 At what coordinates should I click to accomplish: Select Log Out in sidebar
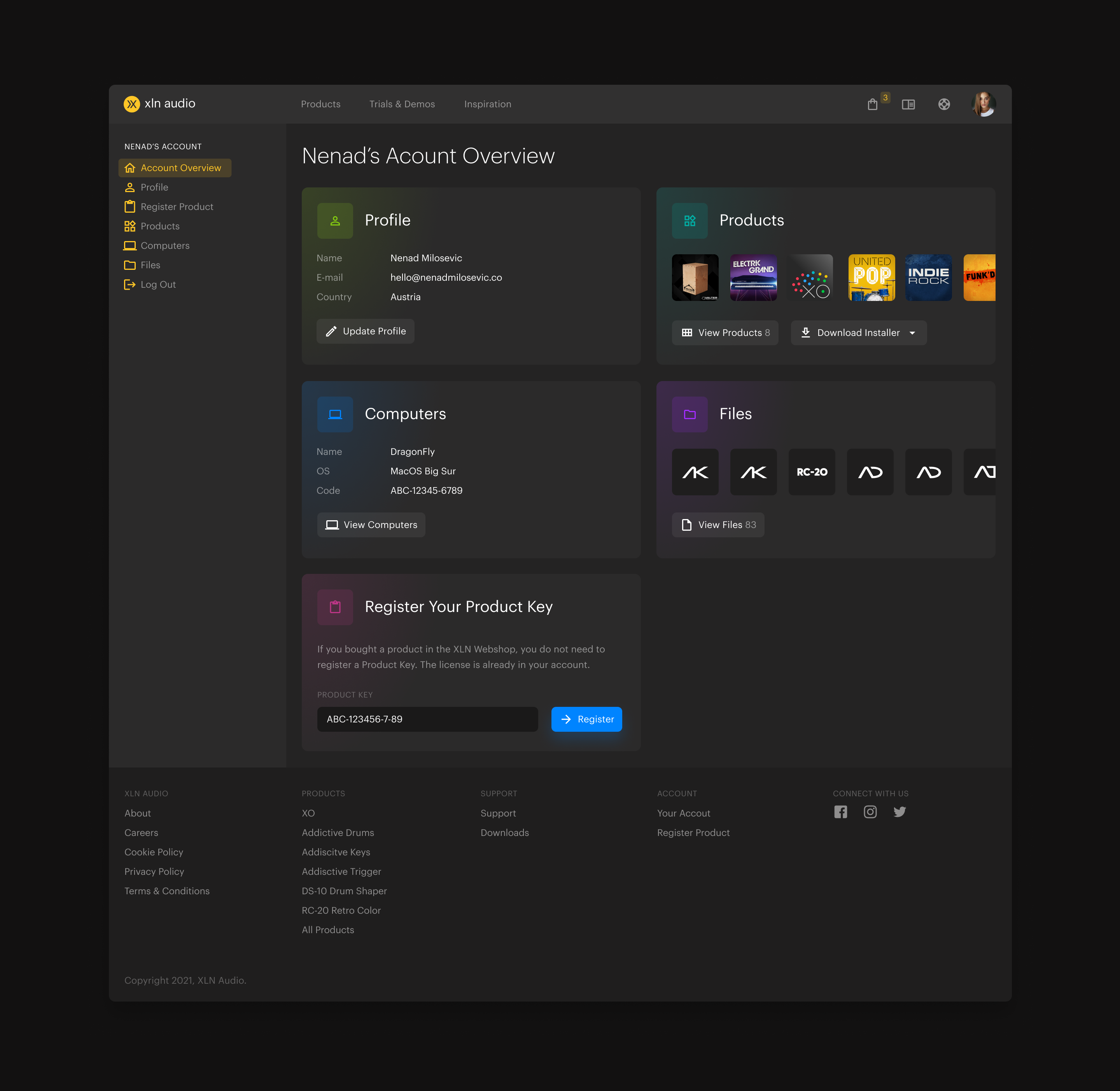(x=157, y=285)
